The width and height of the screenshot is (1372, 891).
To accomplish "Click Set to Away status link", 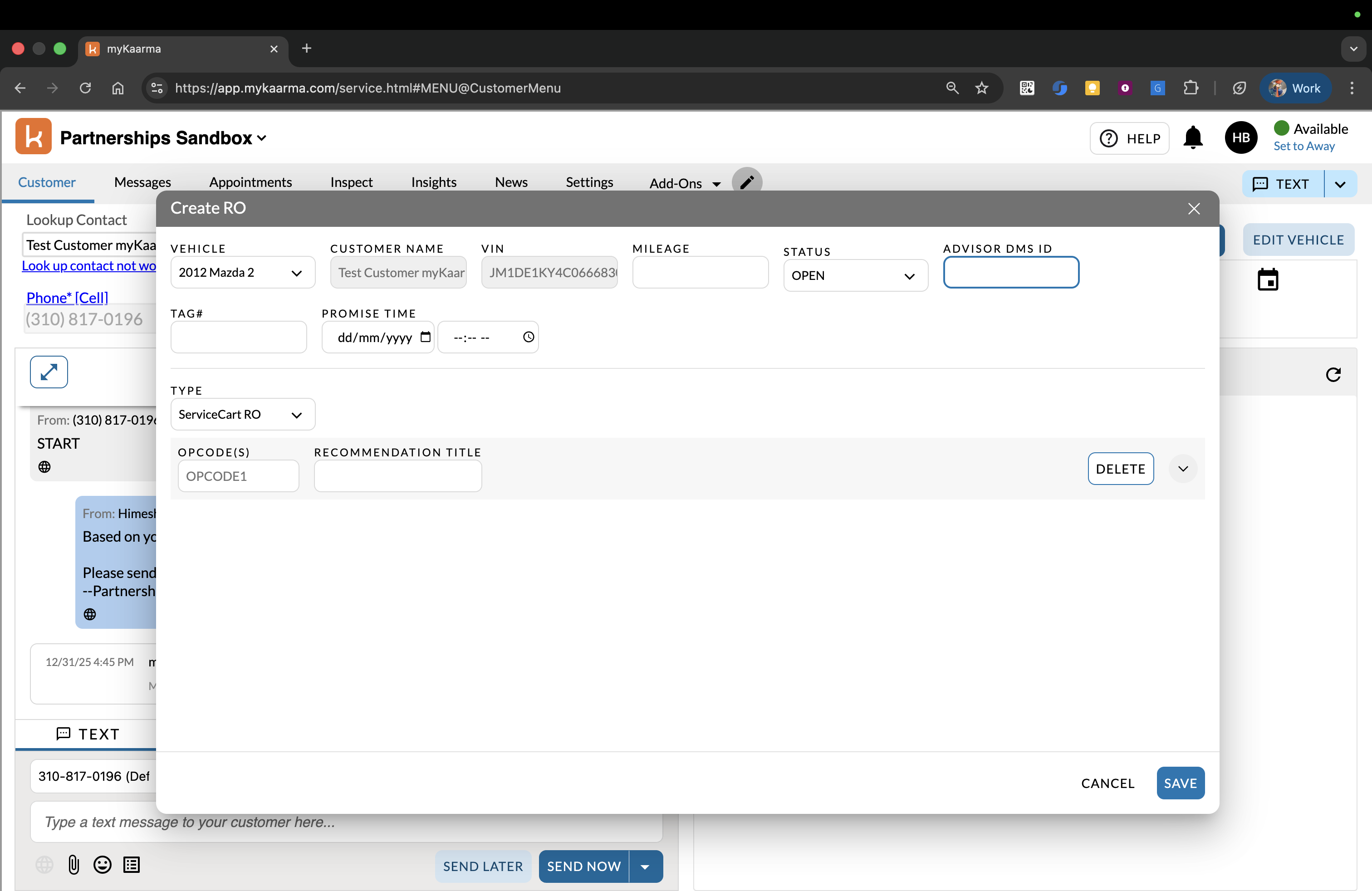I will (1303, 147).
